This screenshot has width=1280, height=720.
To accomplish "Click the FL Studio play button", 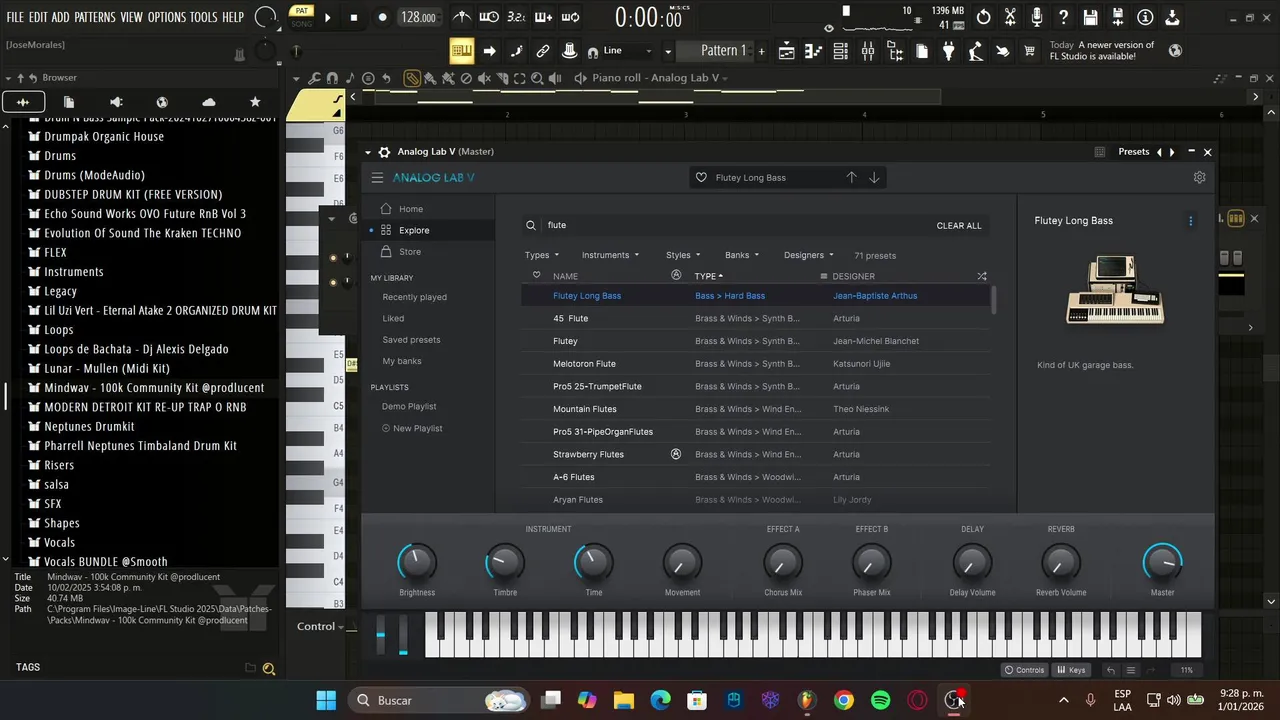I will click(x=327, y=17).
